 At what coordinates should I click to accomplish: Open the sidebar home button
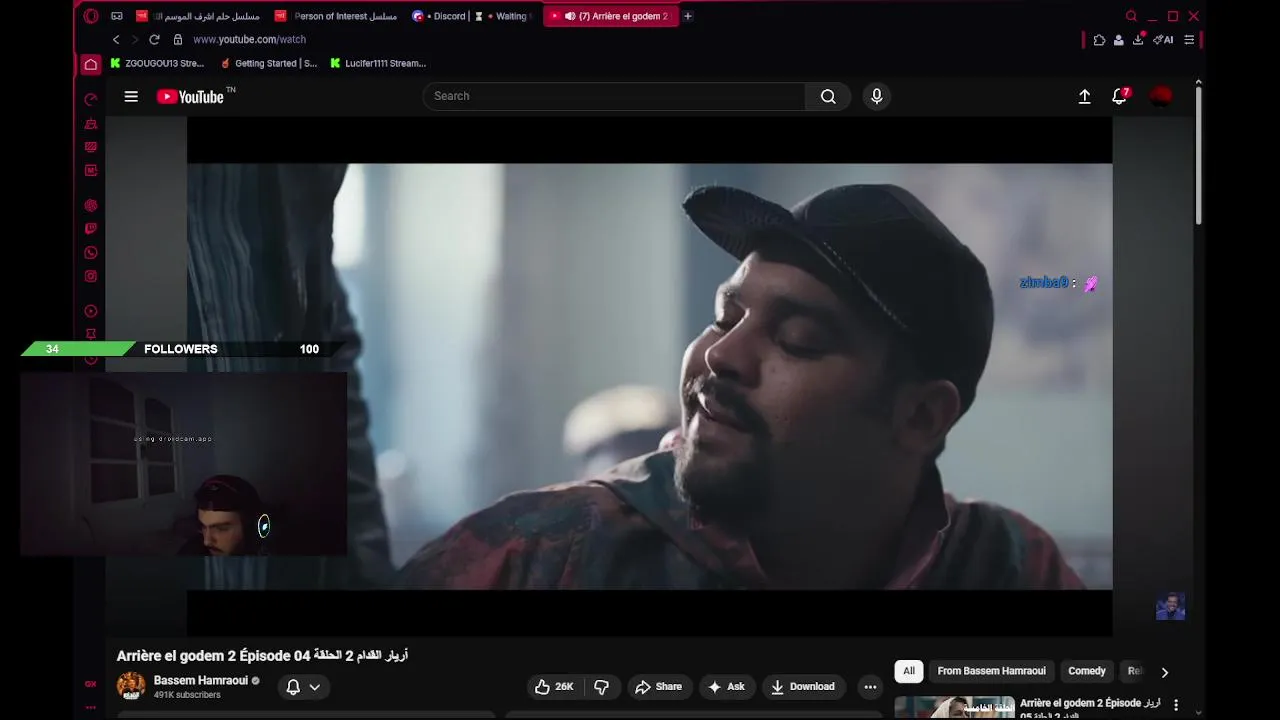91,64
